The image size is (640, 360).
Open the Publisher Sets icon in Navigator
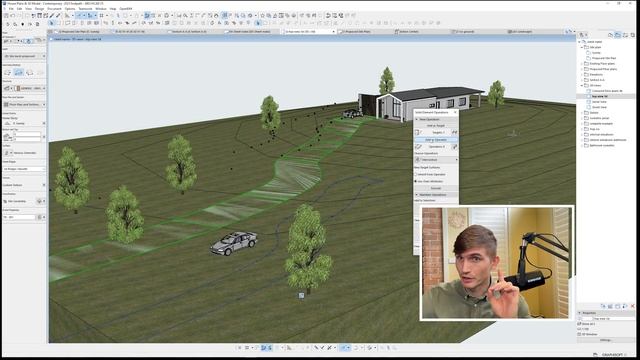633,35
